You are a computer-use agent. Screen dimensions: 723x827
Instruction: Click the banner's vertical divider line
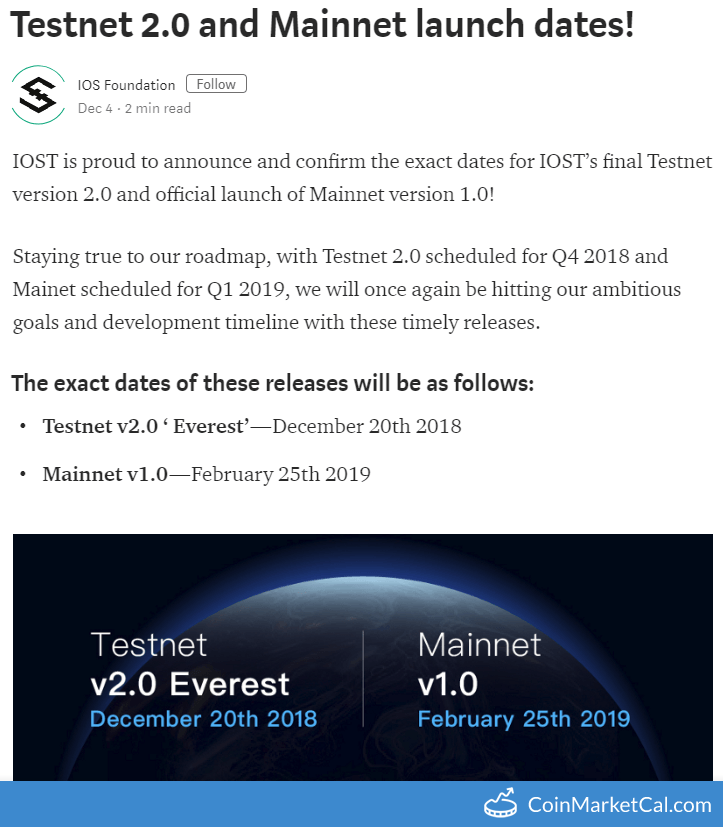pyautogui.click(x=363, y=678)
